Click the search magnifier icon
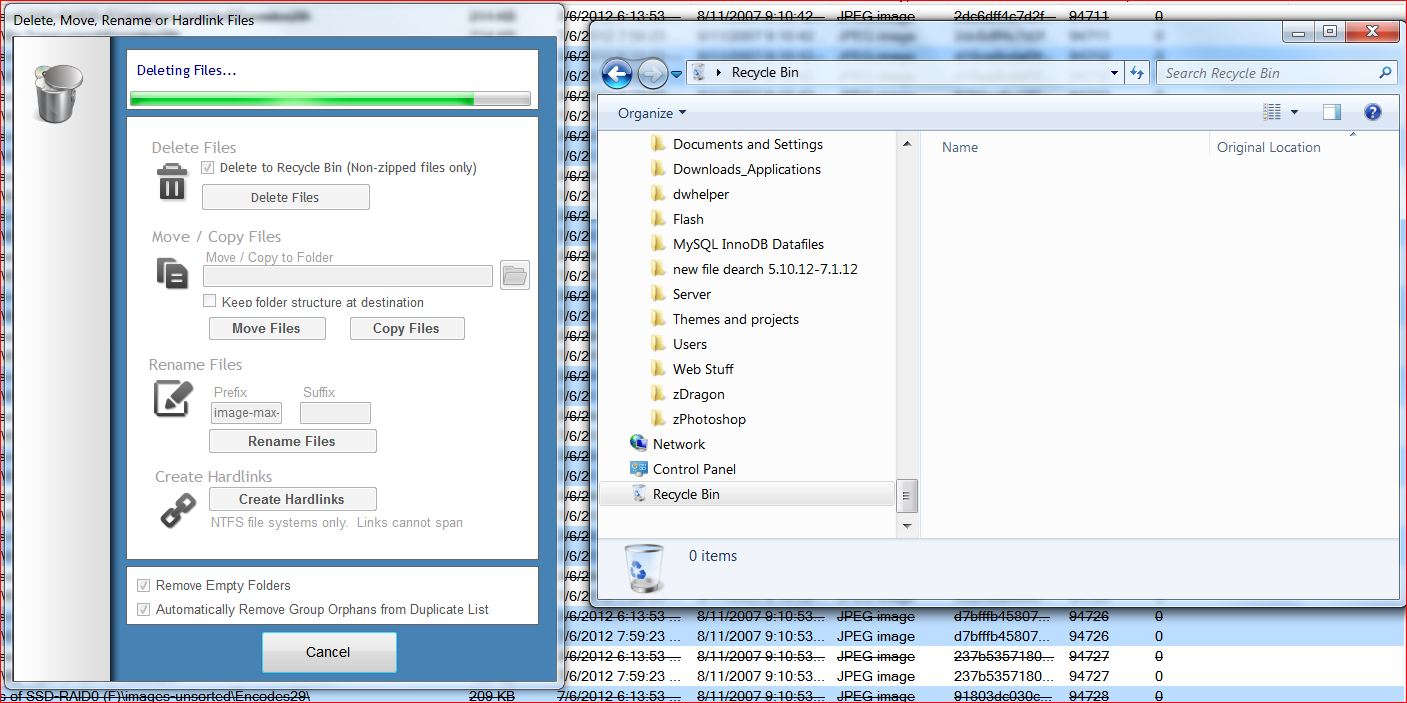 (1385, 73)
